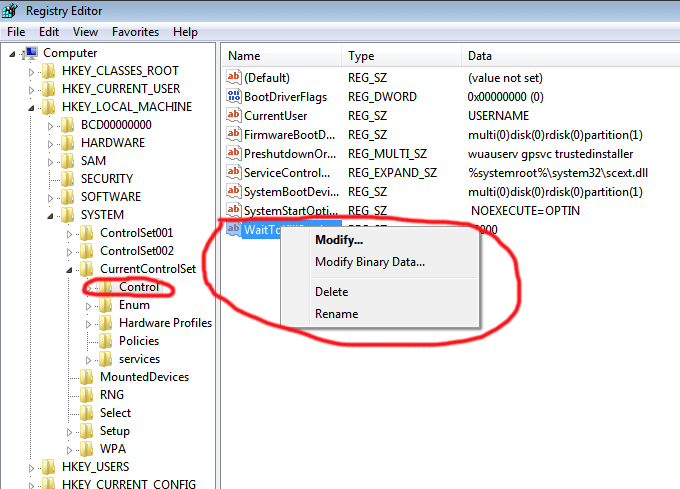Click the ServiceControl string value icon

[x=234, y=173]
